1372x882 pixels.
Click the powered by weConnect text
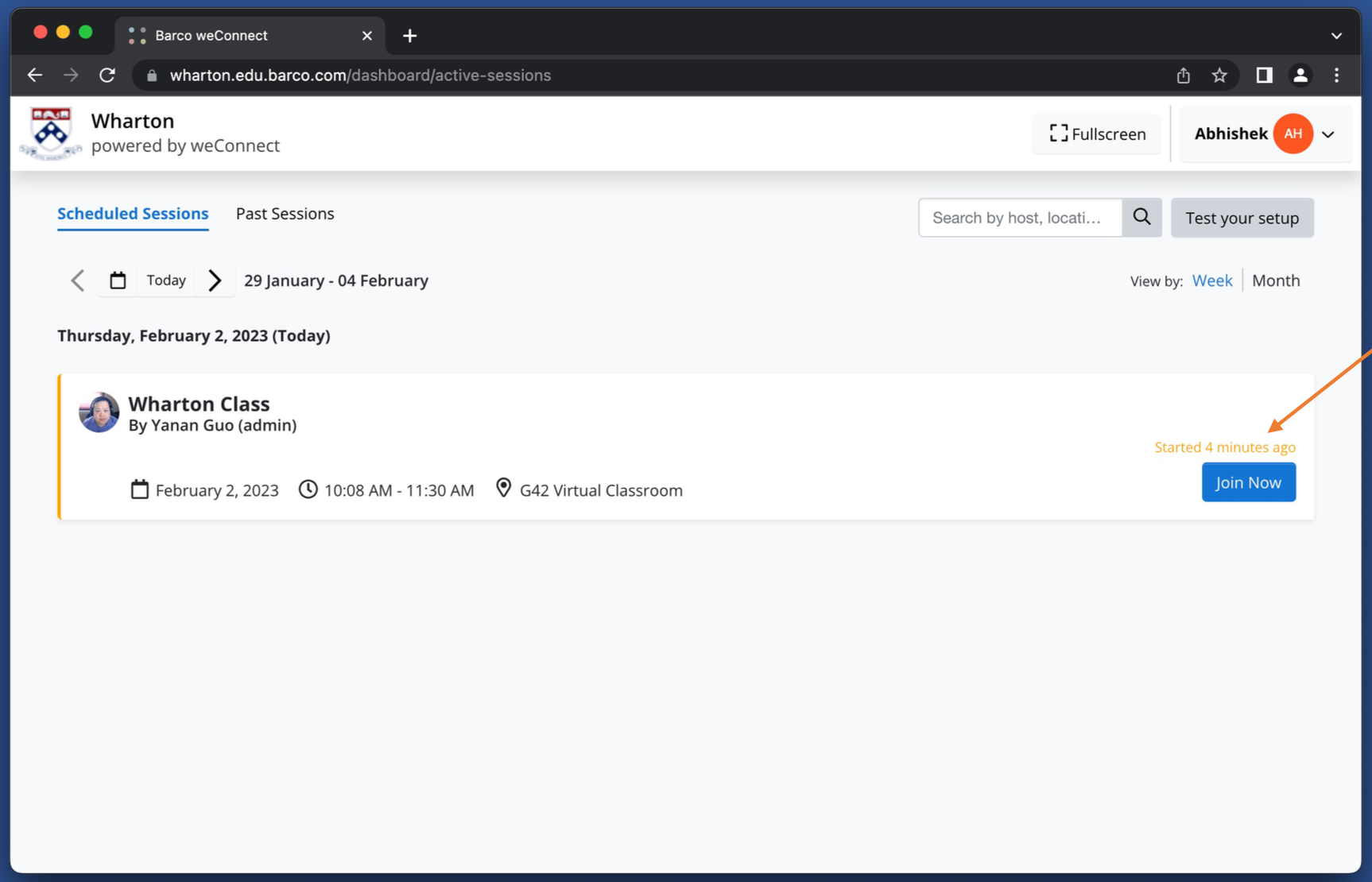pyautogui.click(x=185, y=145)
